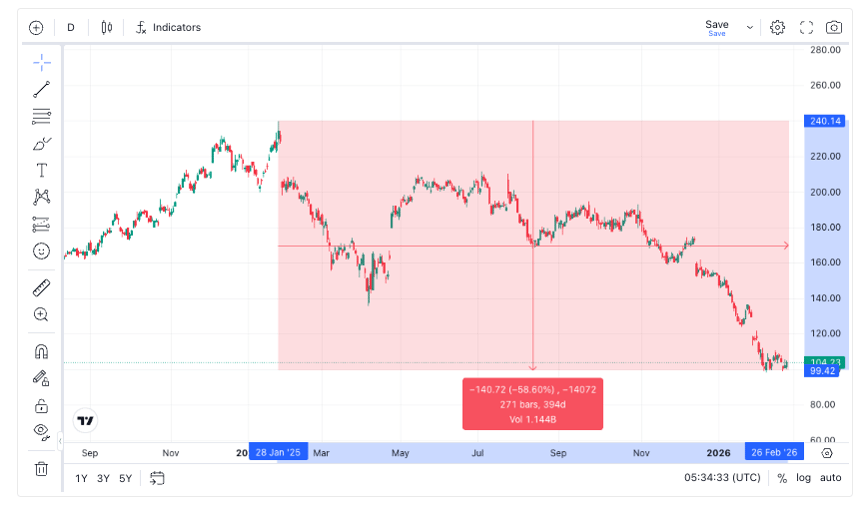
Task: Toggle the log scale option
Action: 803,478
